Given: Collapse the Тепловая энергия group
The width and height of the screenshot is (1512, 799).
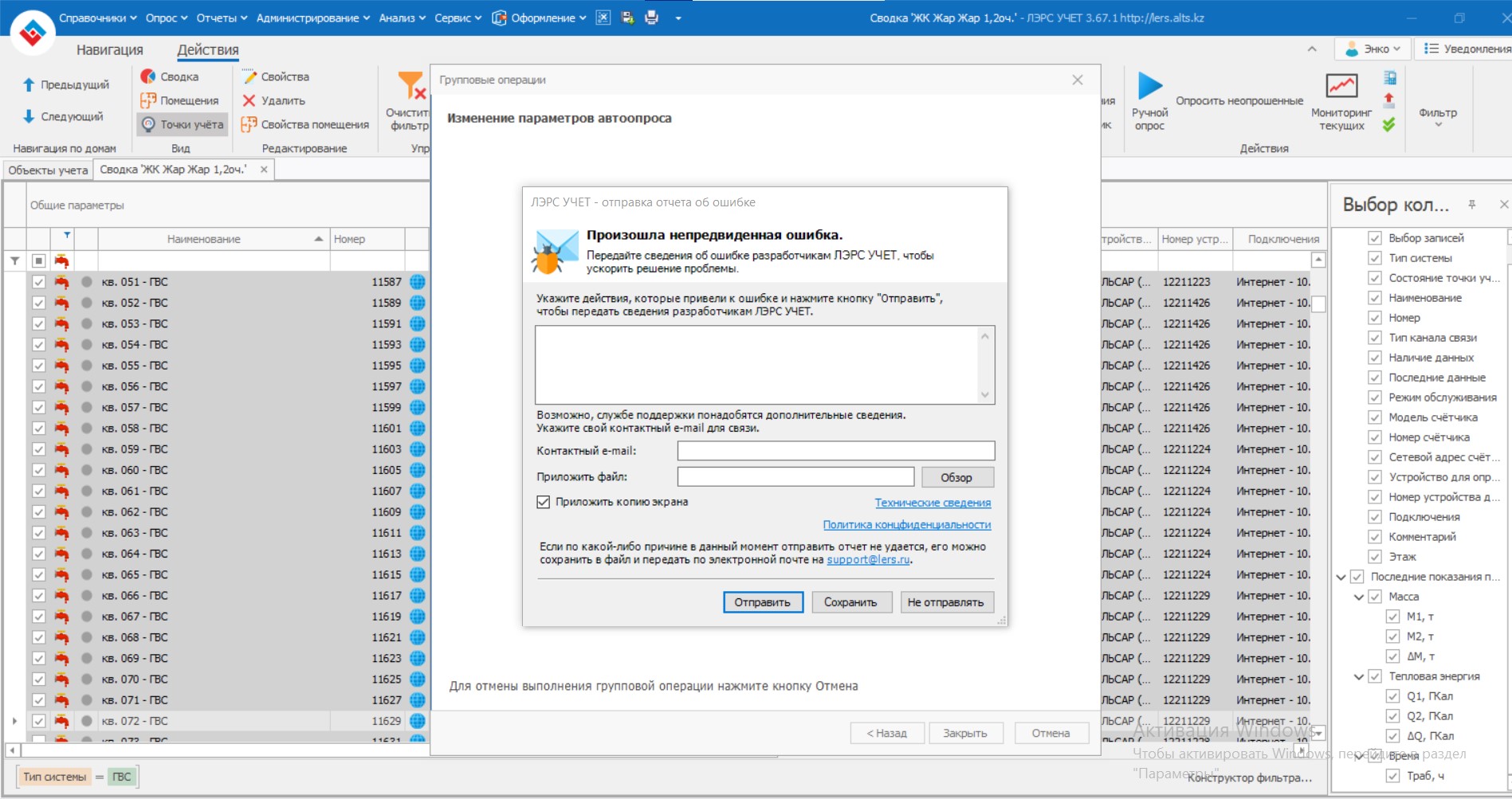Looking at the screenshot, I should pos(1359,676).
